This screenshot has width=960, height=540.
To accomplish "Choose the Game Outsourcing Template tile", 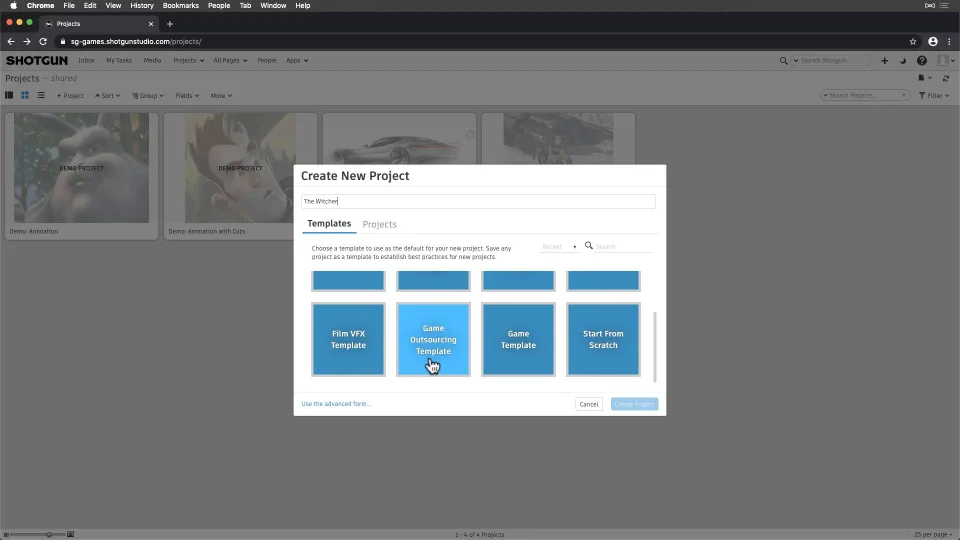I will [x=433, y=339].
